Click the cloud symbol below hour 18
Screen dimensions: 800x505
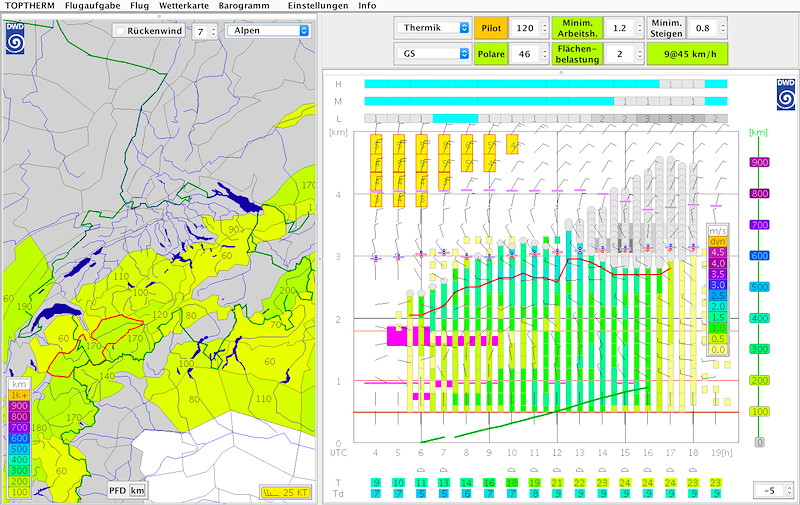point(693,470)
